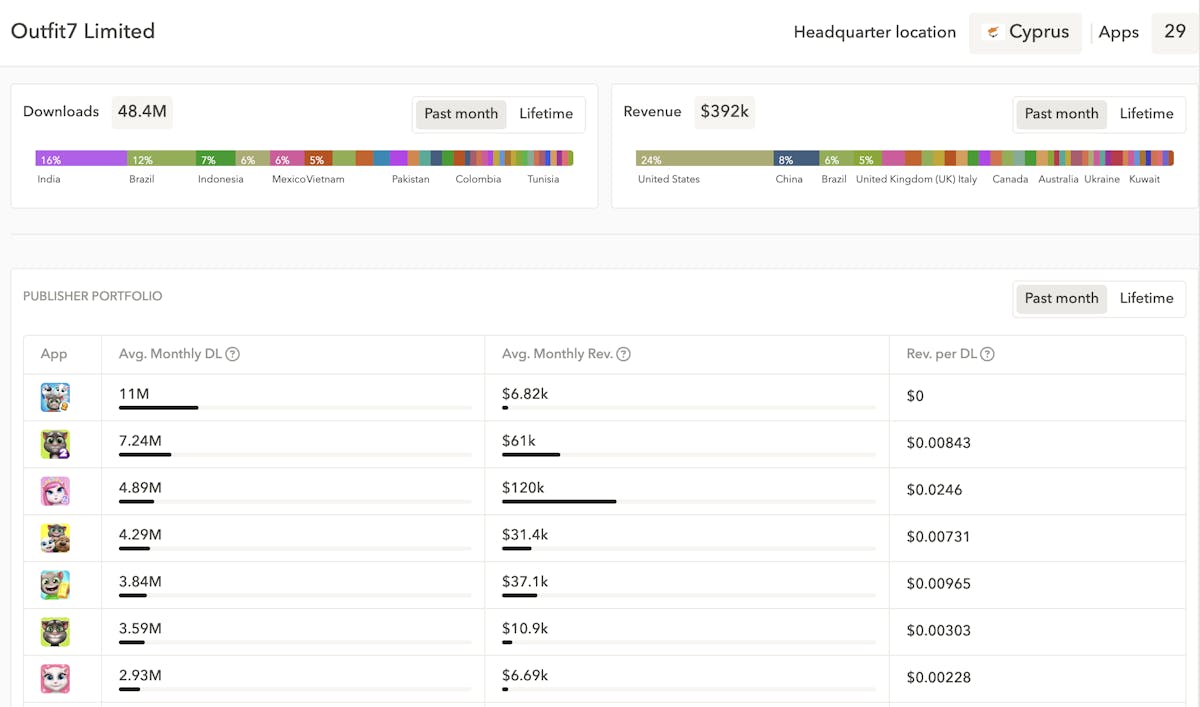The image size is (1200, 707).
Task: Click the India 16% segment in downloads bar
Action: click(x=80, y=159)
